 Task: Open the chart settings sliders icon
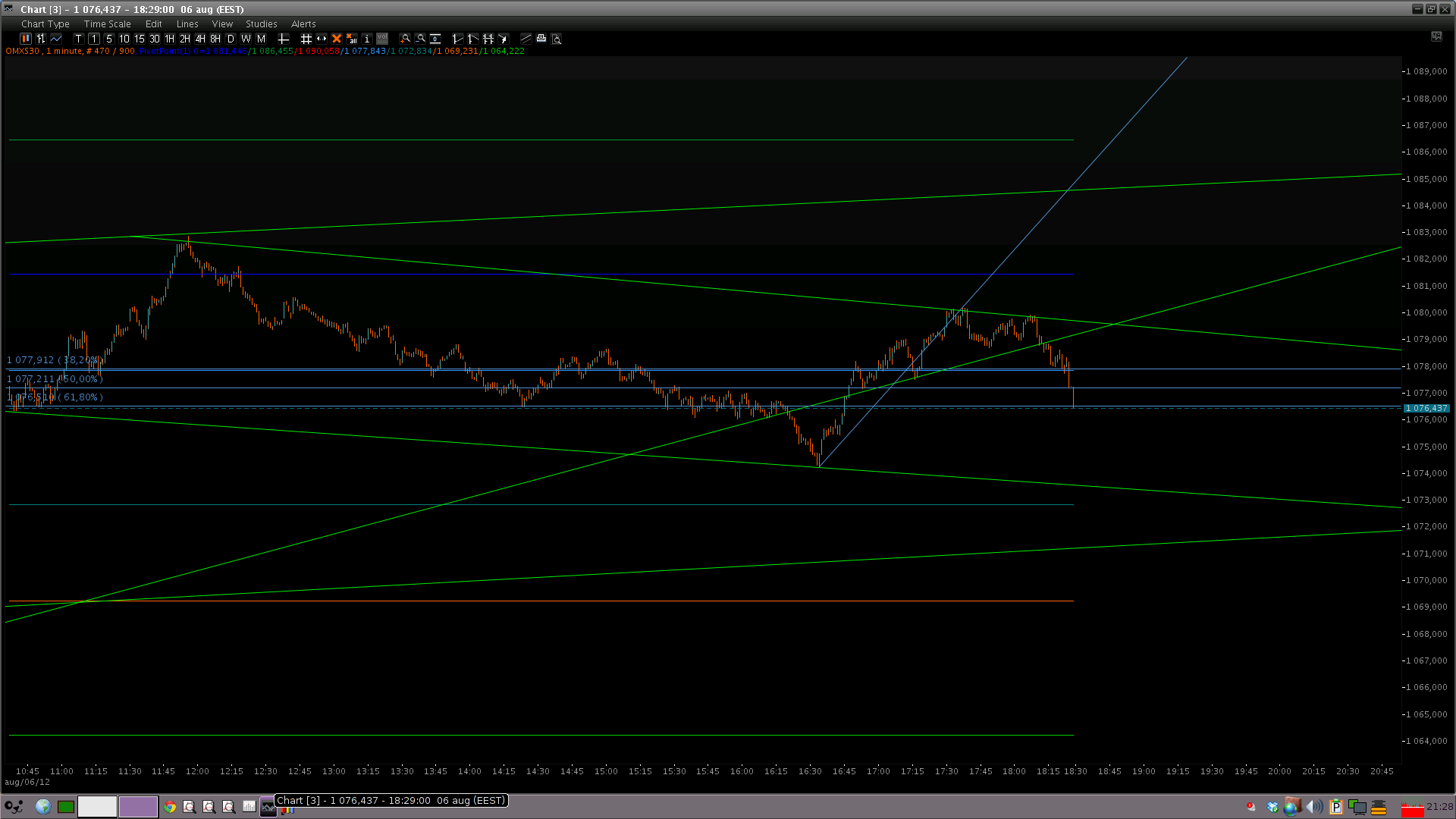pyautogui.click(x=41, y=39)
